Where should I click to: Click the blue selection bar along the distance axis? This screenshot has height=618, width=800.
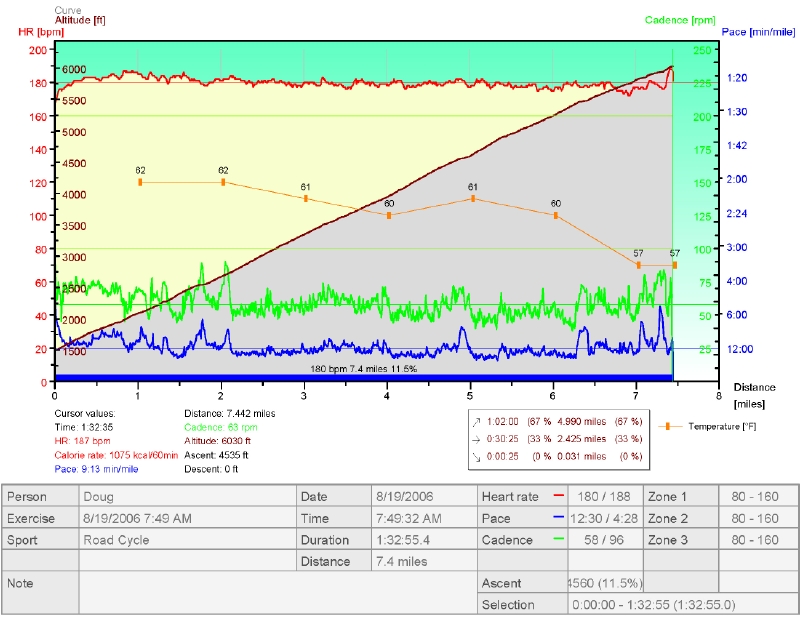pyautogui.click(x=363, y=378)
